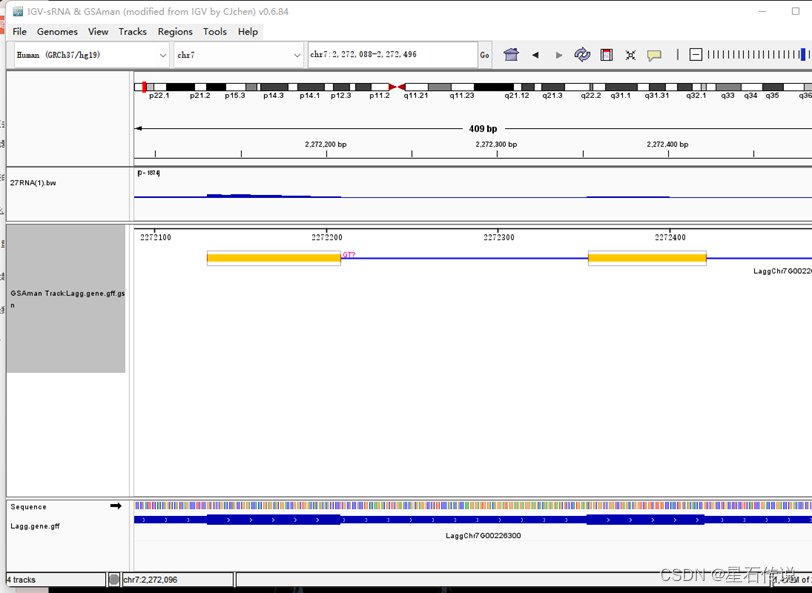This screenshot has width=812, height=593.
Task: Click the 409 bp span label
Action: 483,128
